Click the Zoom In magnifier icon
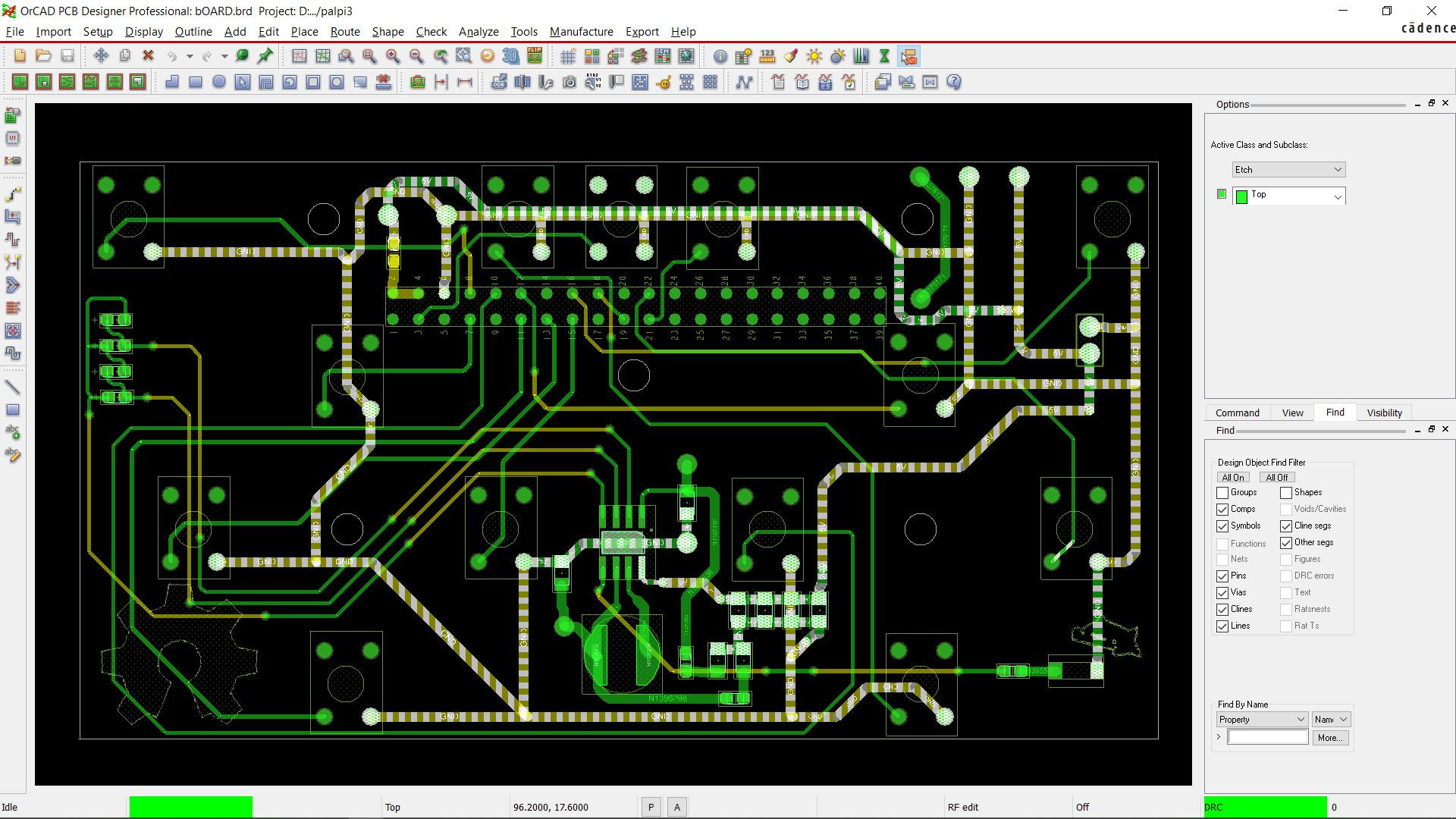 click(x=393, y=56)
